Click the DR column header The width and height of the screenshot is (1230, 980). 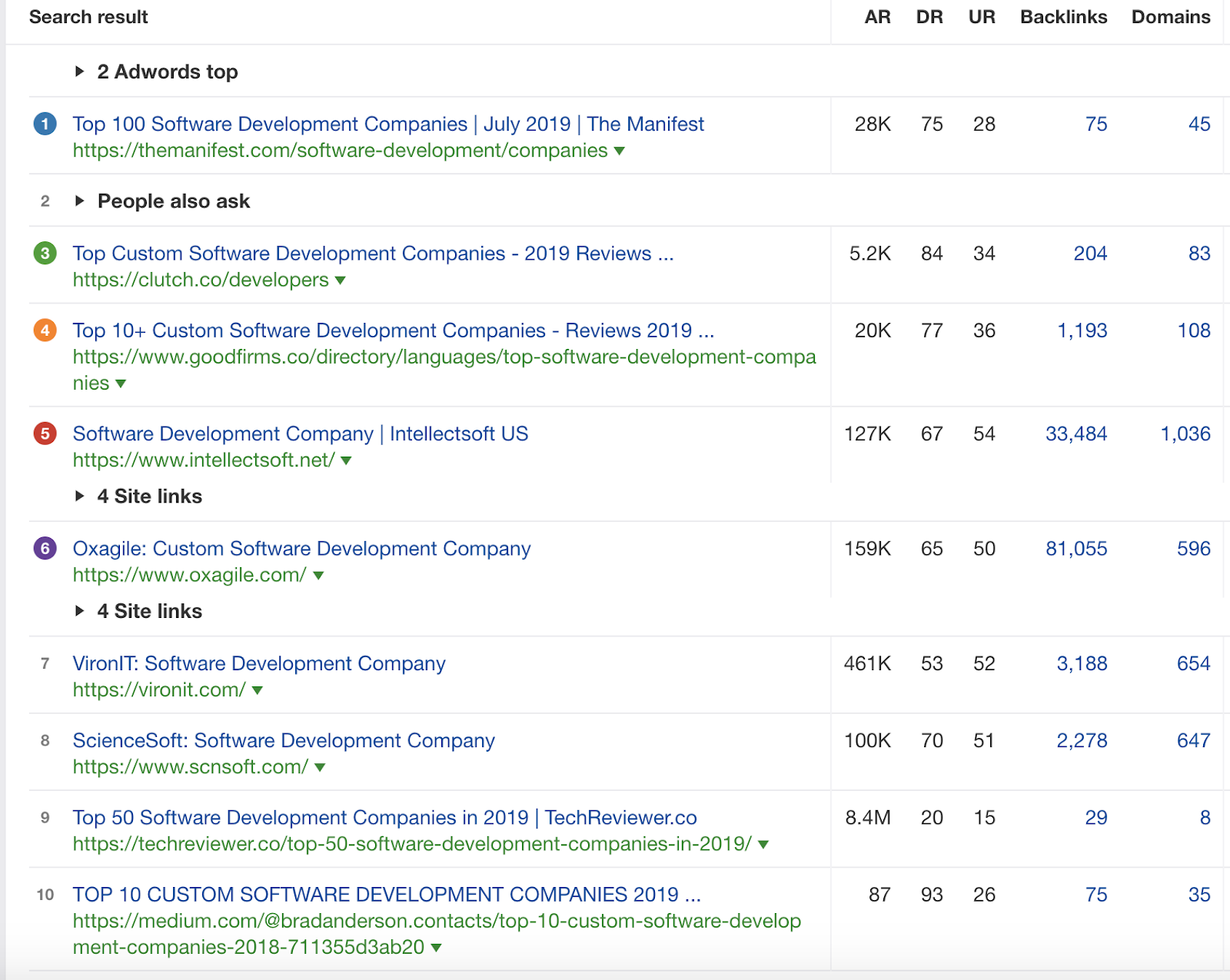coord(929,17)
